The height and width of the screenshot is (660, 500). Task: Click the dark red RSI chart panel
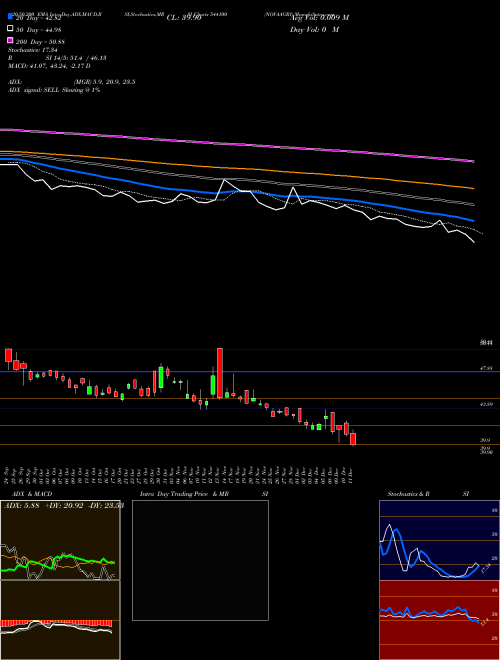439,620
